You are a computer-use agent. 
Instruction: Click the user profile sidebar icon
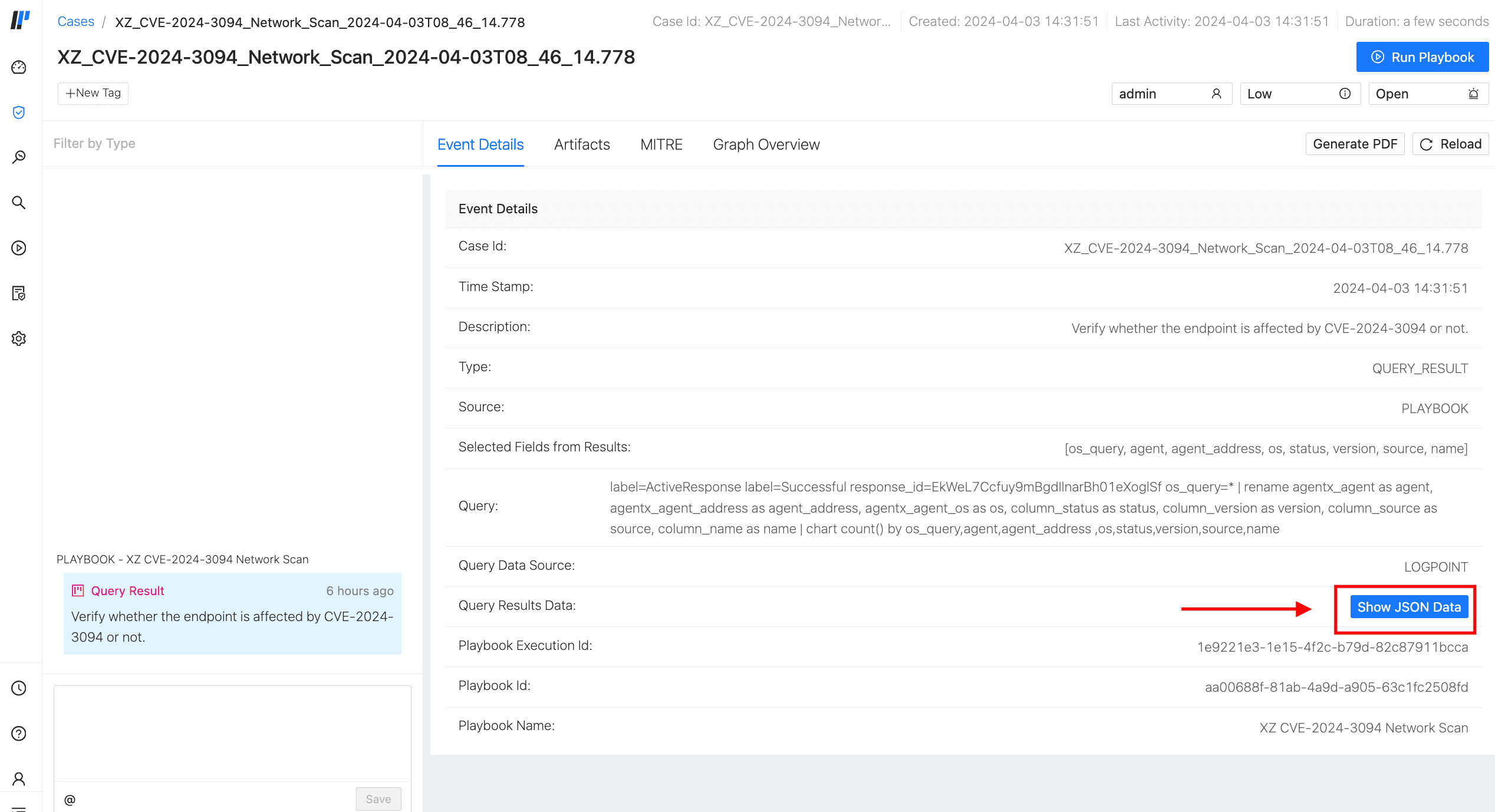pyautogui.click(x=19, y=779)
